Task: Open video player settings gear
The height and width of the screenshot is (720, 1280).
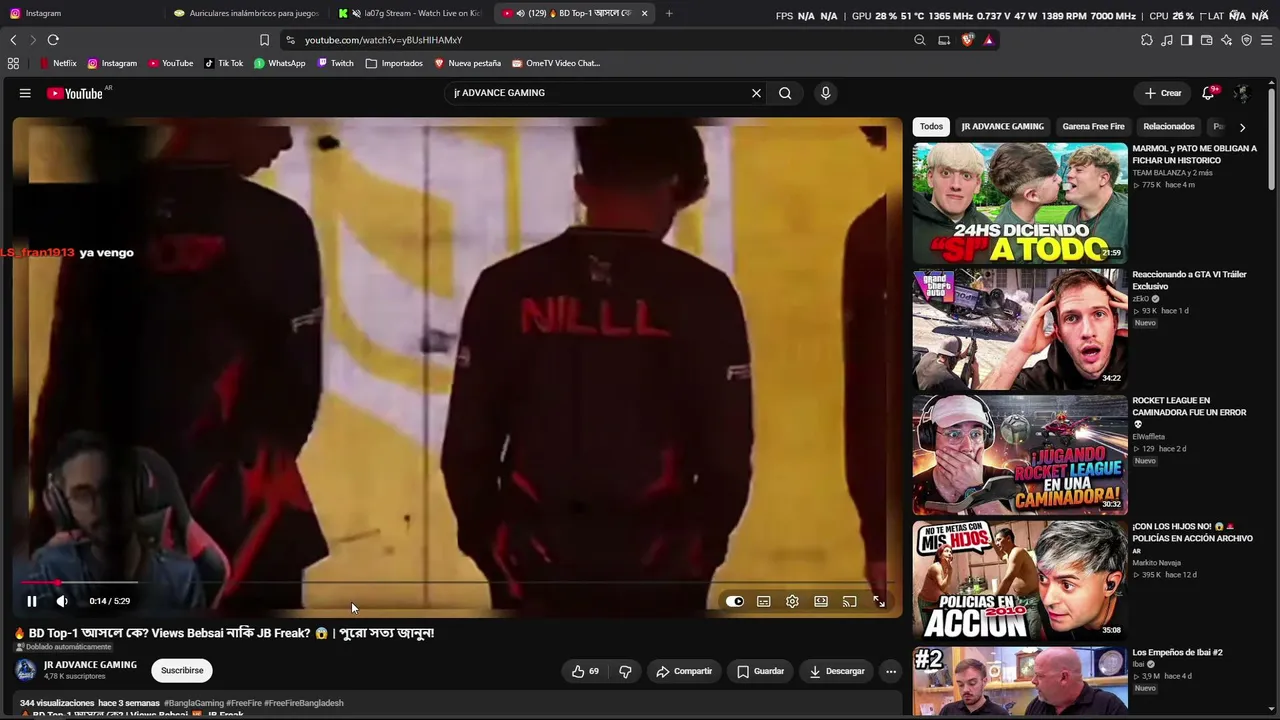Action: point(792,601)
